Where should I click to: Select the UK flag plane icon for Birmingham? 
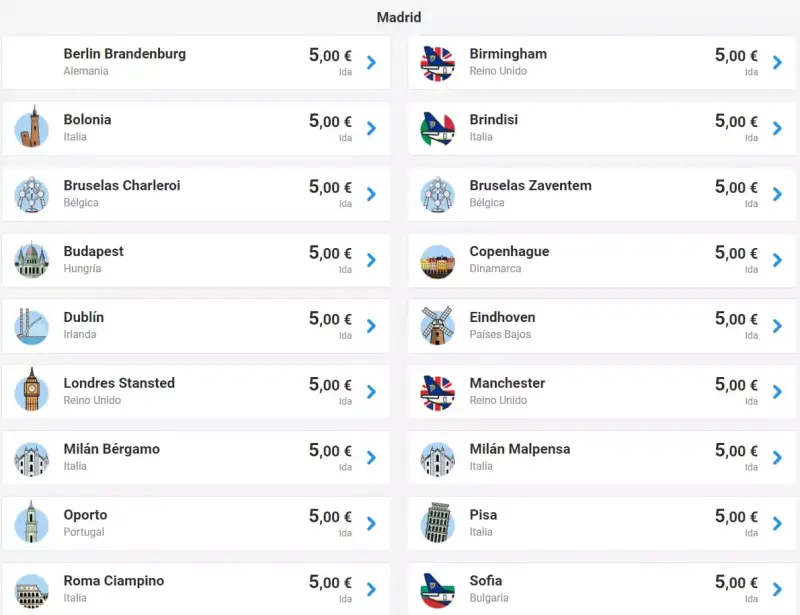click(x=437, y=63)
